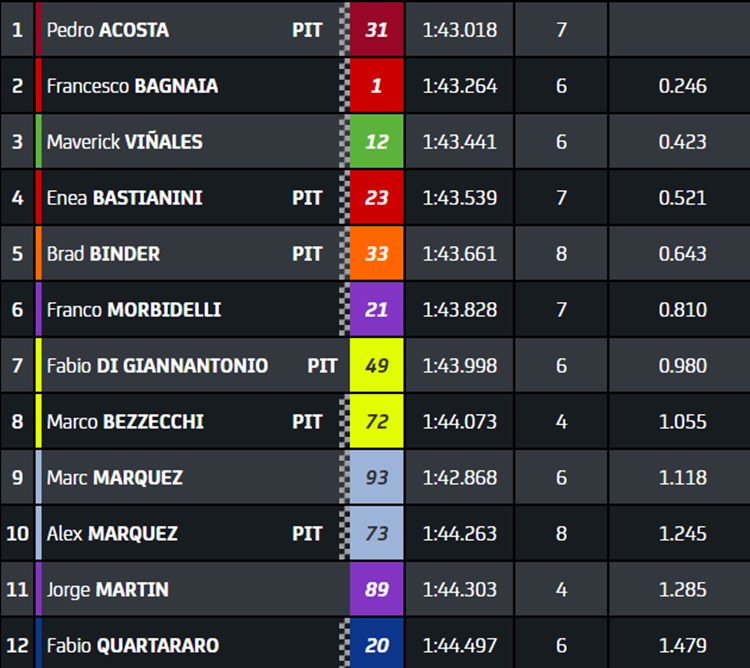Click the blue number 20 badge
This screenshot has width=750, height=668.
[x=376, y=645]
